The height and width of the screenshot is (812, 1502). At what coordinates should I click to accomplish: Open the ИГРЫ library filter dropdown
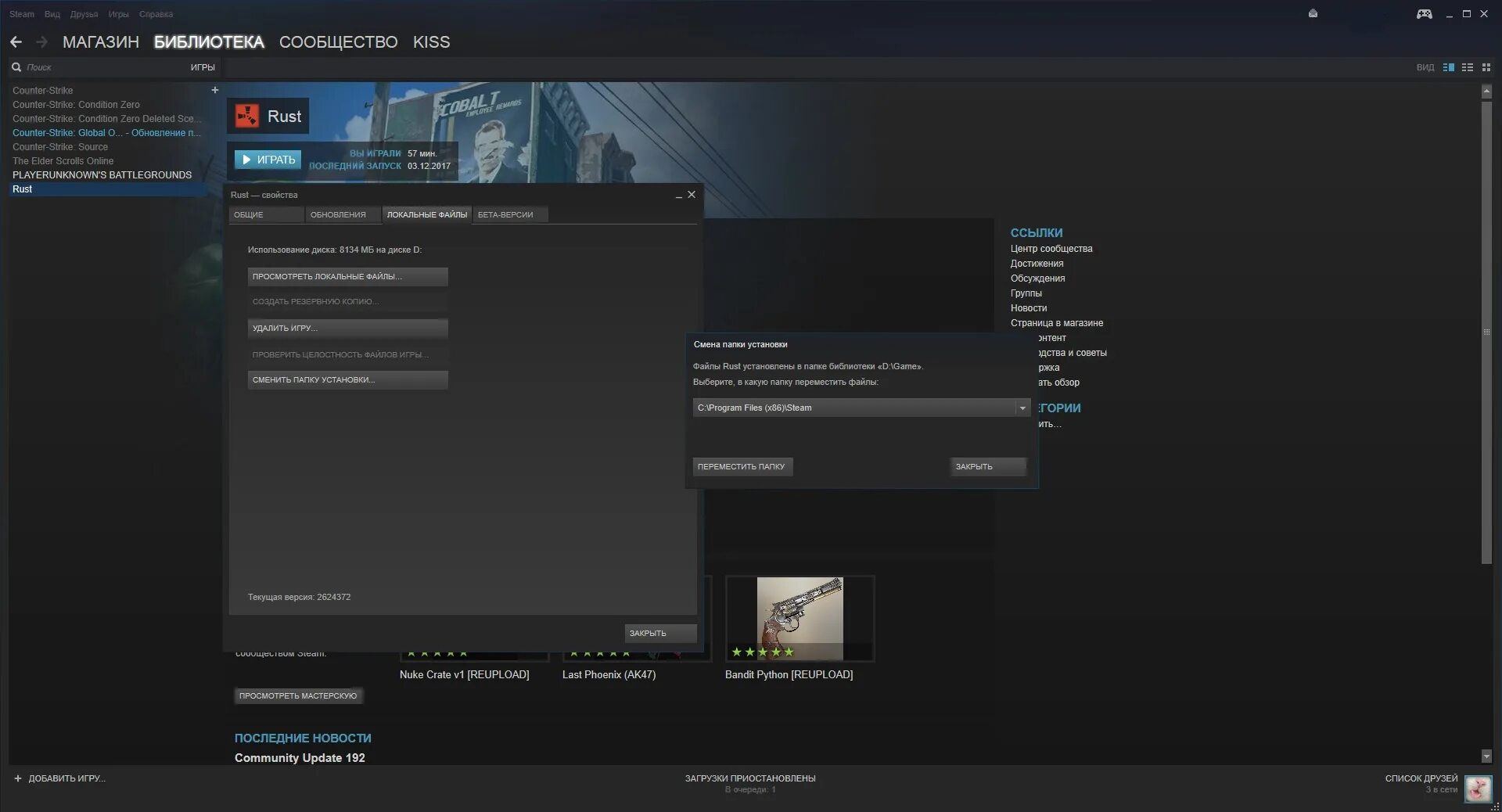[x=203, y=67]
